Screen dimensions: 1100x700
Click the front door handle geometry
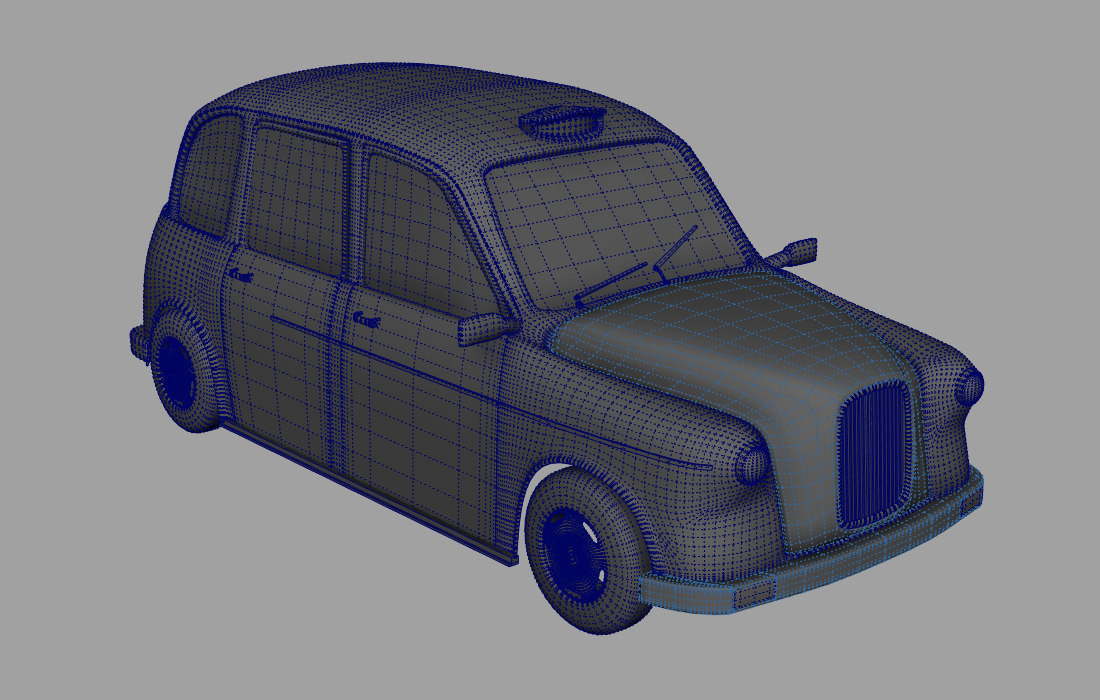[365, 318]
